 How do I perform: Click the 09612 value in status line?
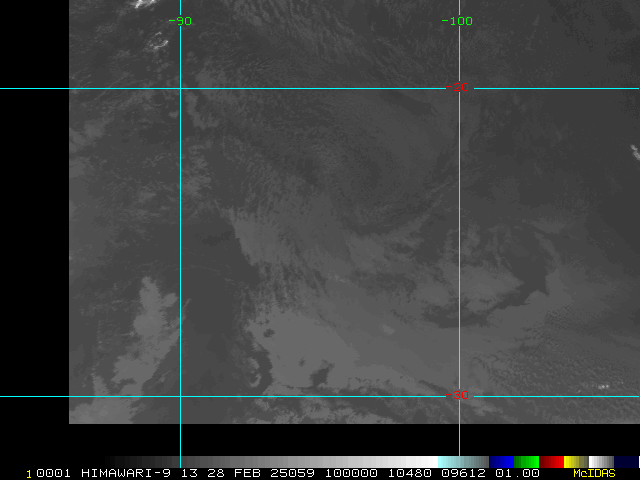click(x=464, y=473)
